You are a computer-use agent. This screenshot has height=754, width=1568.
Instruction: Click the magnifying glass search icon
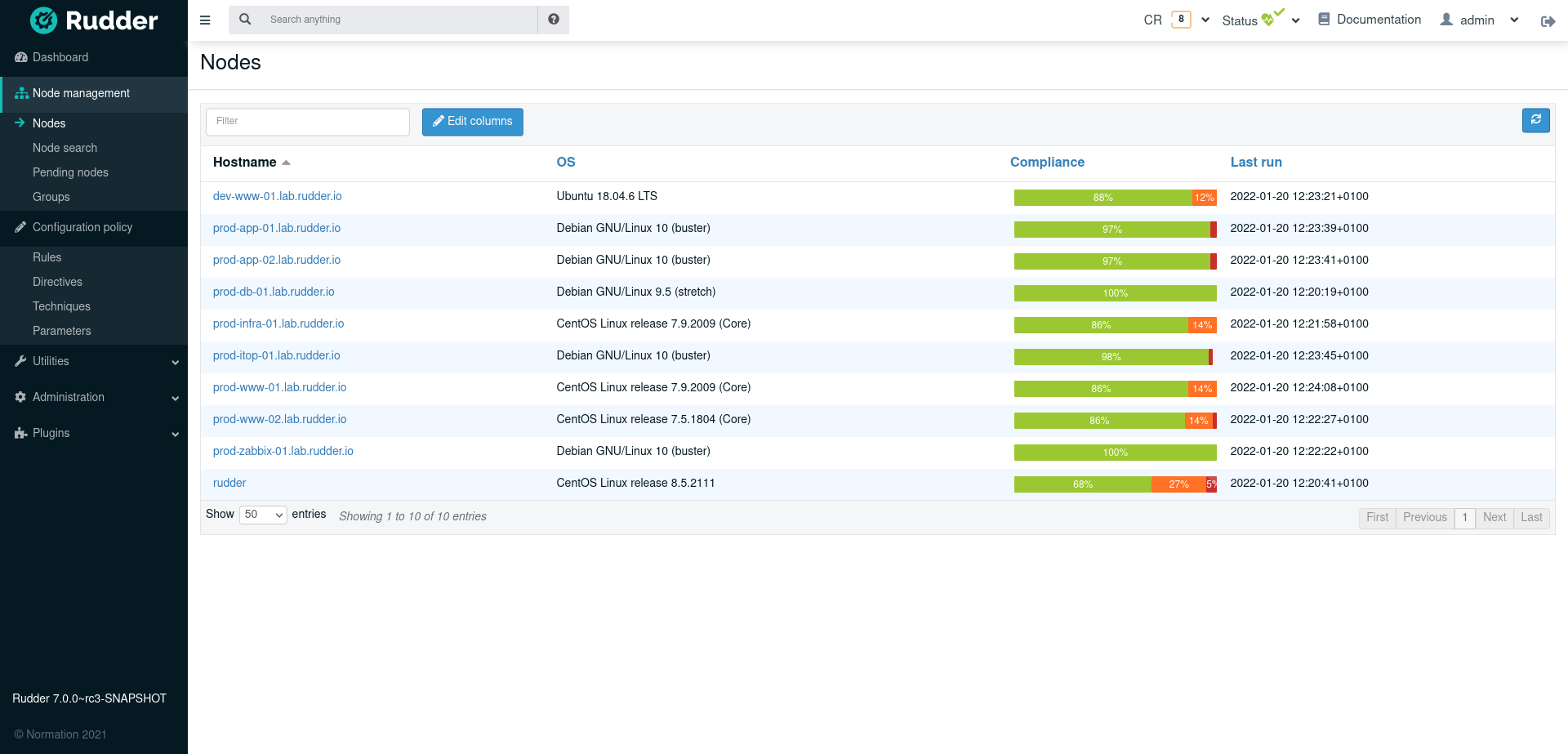click(245, 20)
